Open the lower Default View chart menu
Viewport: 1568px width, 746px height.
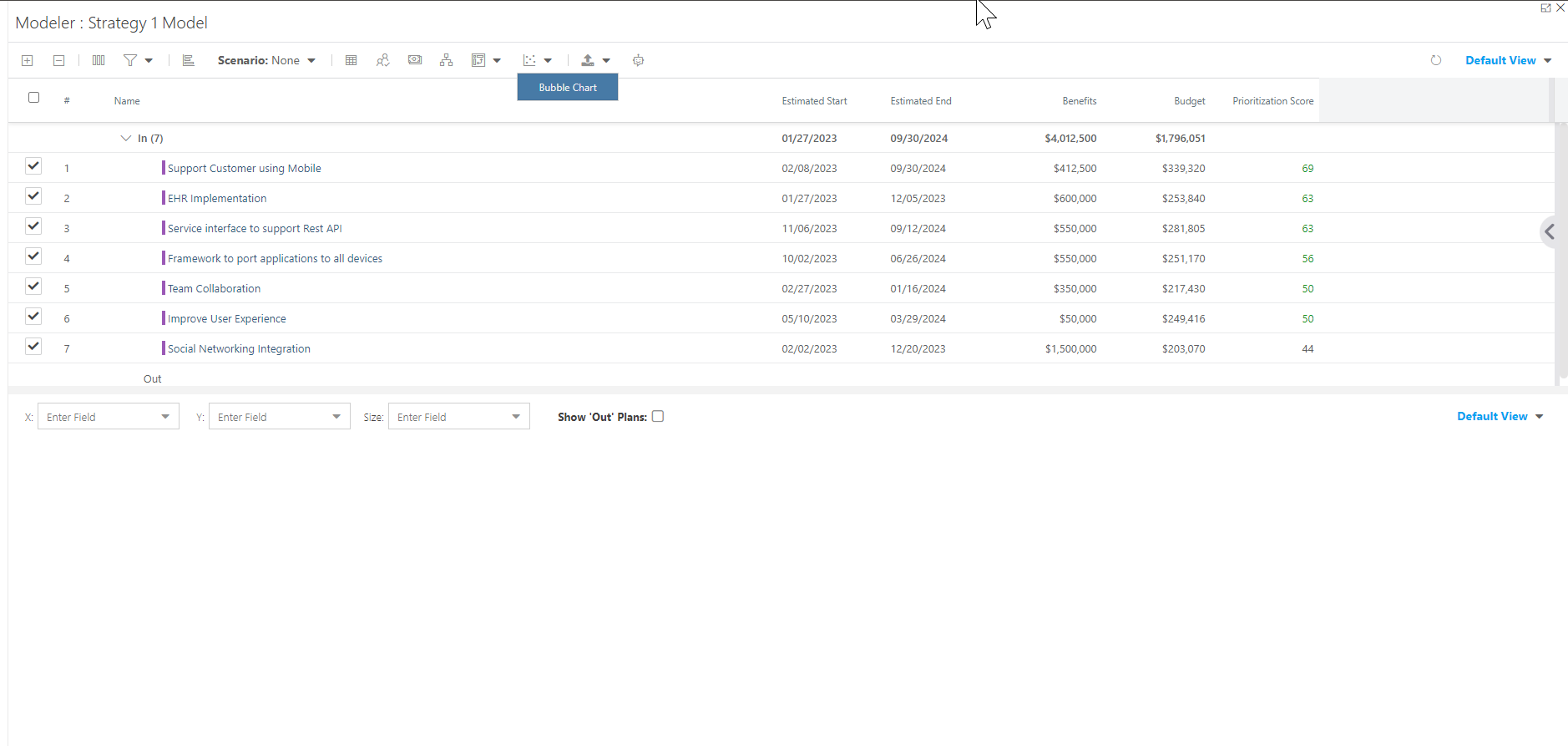pyautogui.click(x=1500, y=416)
